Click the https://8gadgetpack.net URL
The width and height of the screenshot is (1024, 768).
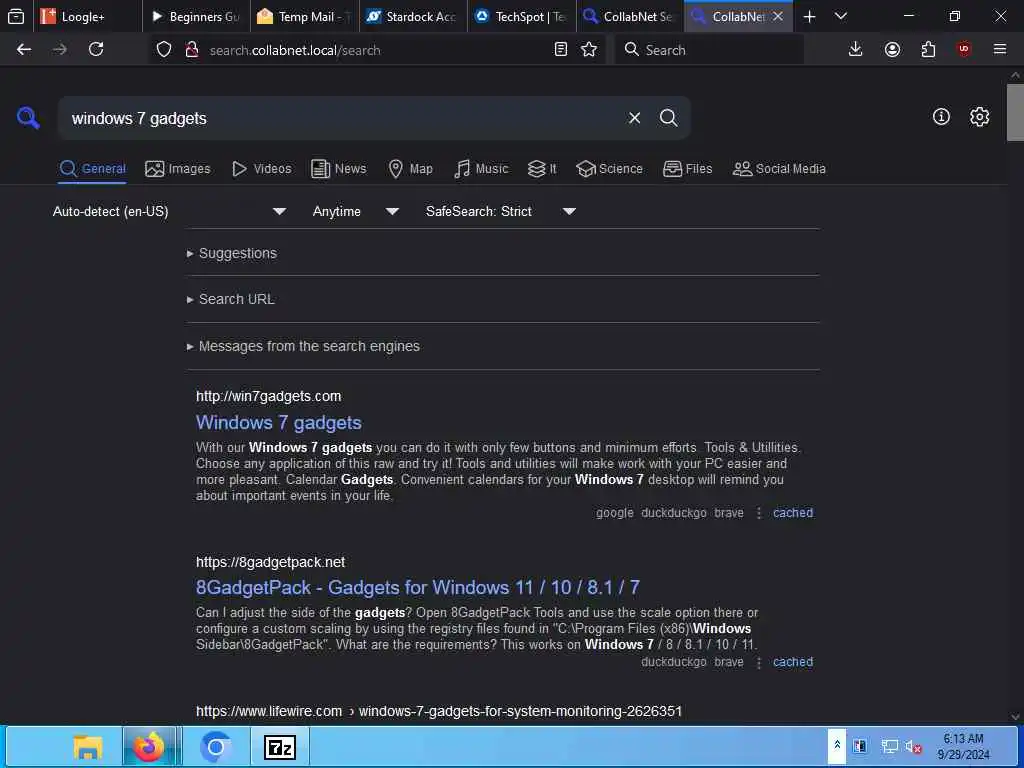[270, 562]
